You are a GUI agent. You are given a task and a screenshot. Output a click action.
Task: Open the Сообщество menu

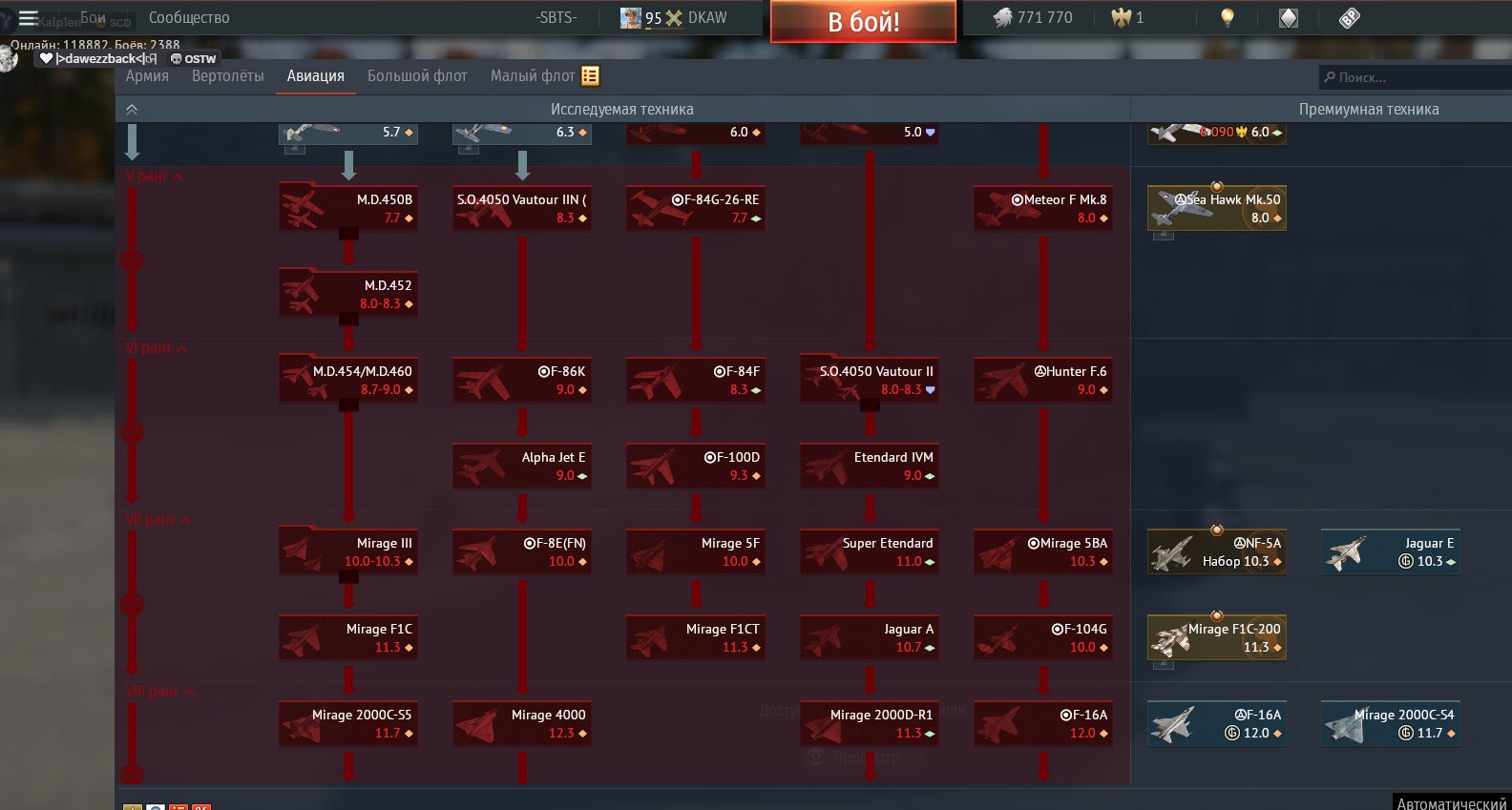click(x=189, y=17)
